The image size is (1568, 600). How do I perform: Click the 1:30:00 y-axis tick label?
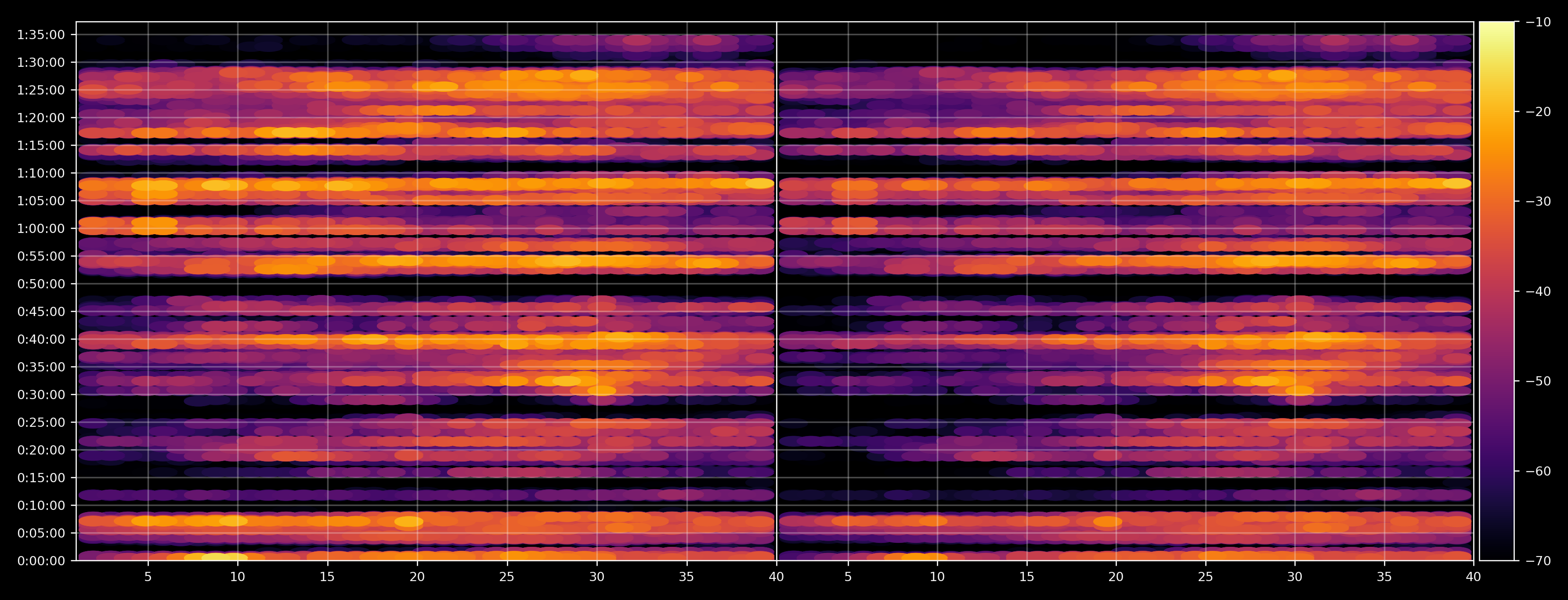(41, 63)
